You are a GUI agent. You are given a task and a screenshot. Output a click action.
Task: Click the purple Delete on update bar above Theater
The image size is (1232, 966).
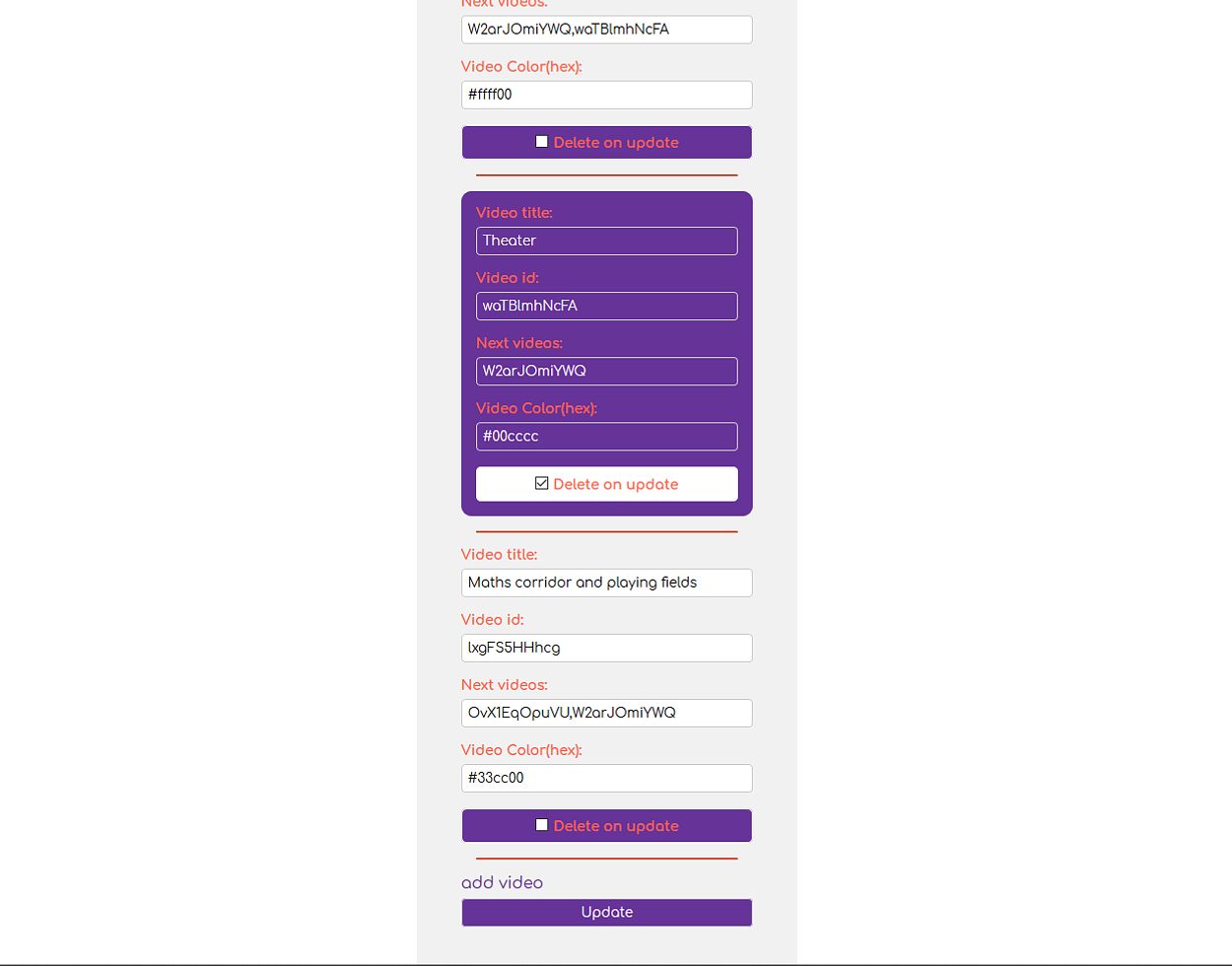click(607, 142)
